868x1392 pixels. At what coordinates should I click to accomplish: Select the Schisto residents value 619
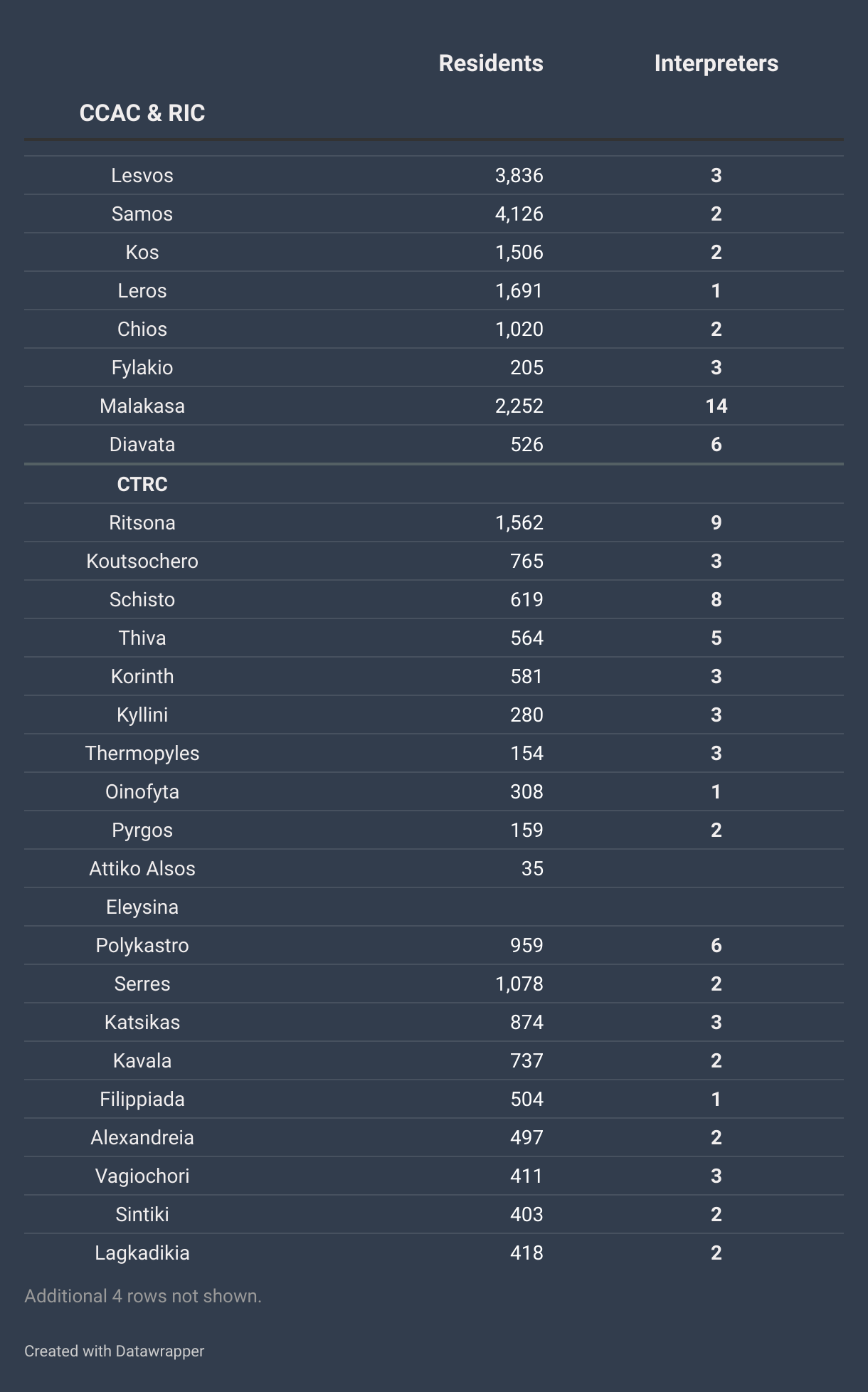coord(526,600)
